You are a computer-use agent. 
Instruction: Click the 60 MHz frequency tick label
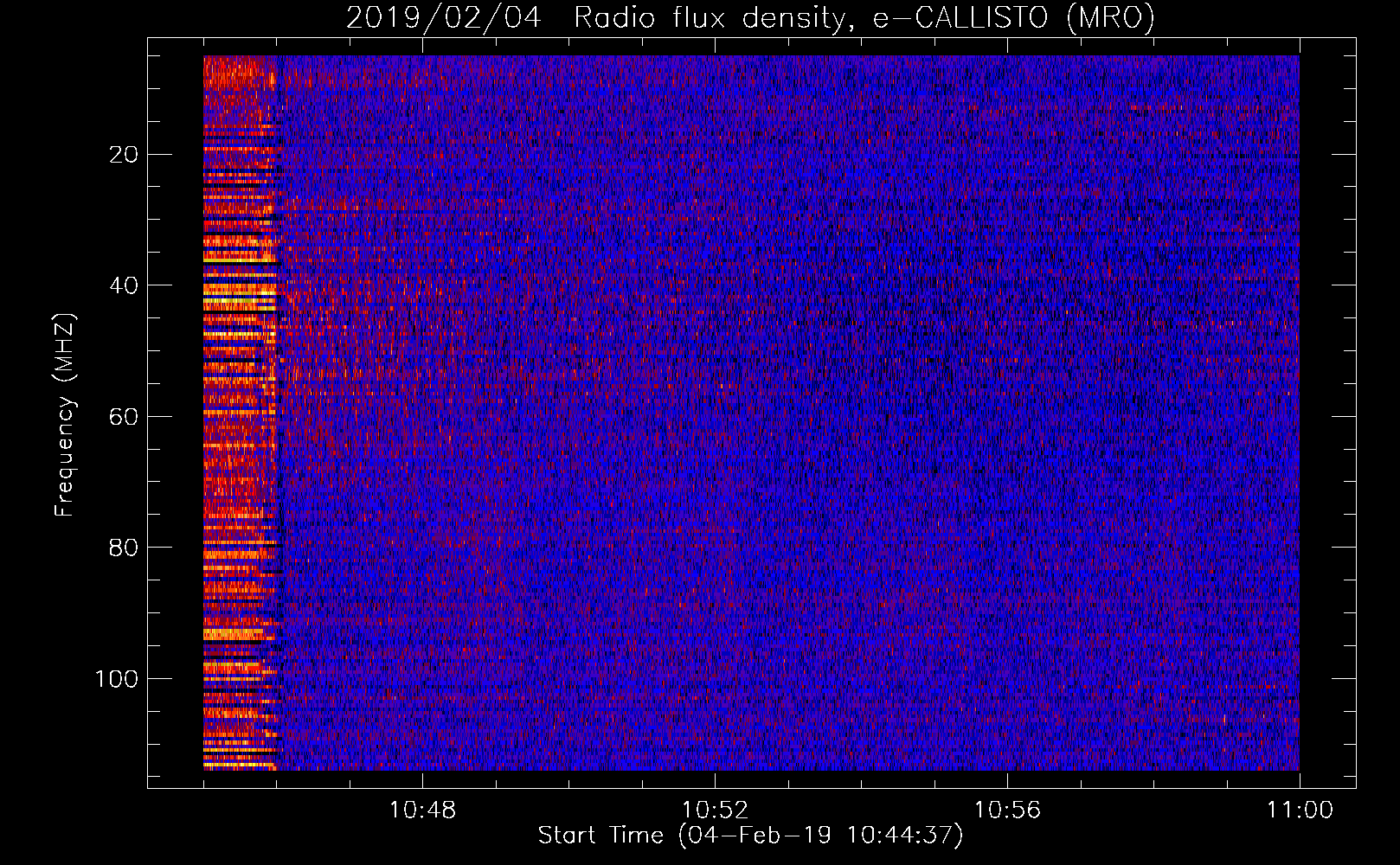(124, 417)
